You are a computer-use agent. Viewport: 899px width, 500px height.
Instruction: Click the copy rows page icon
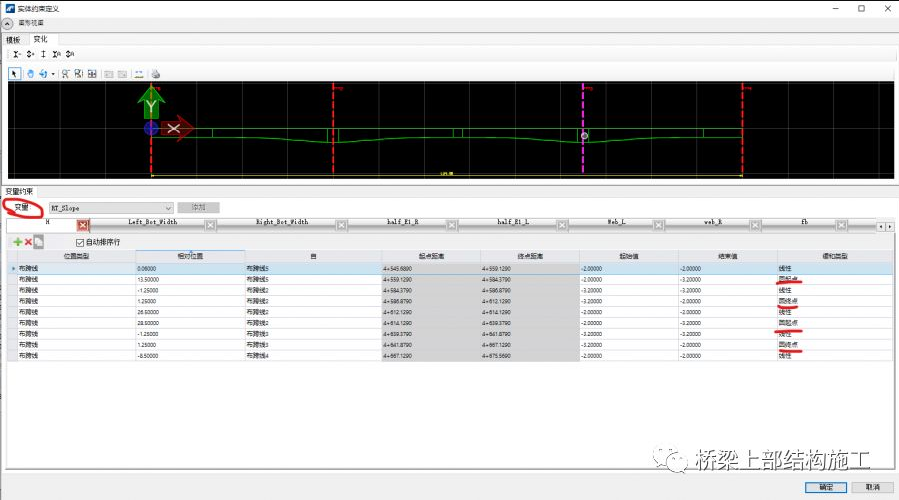38,242
